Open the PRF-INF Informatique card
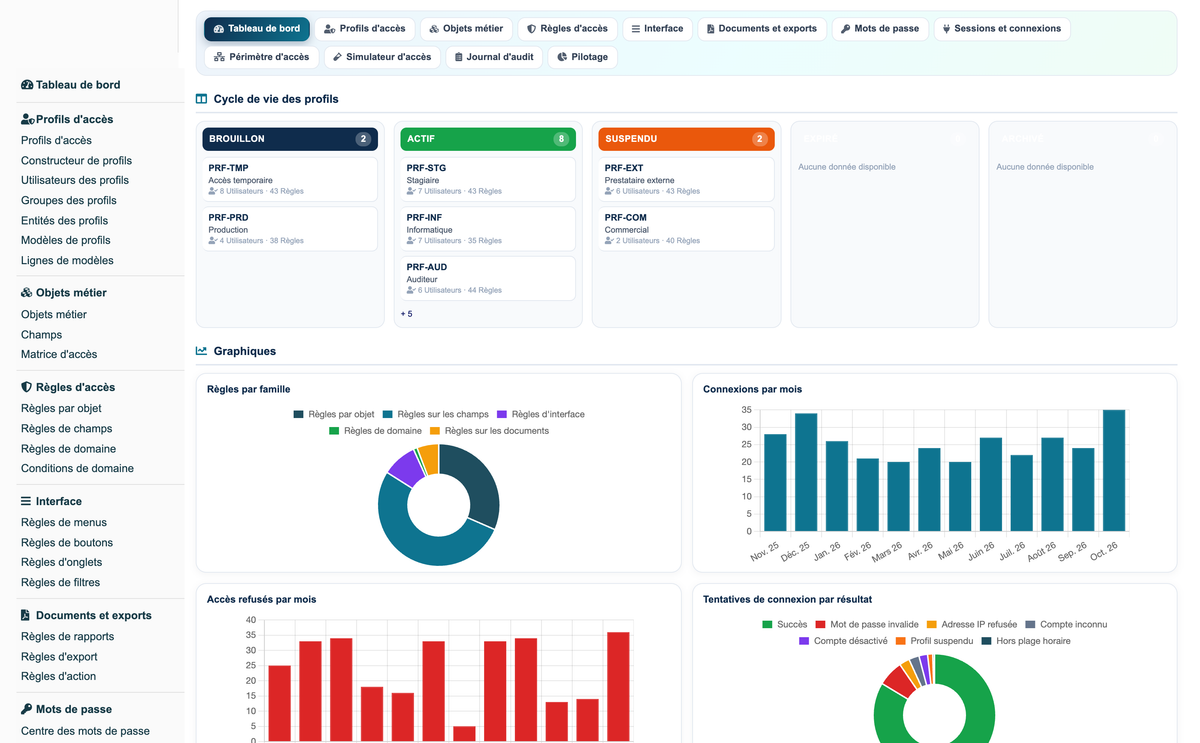Image resolution: width=1200 pixels, height=743 pixels. coord(488,229)
